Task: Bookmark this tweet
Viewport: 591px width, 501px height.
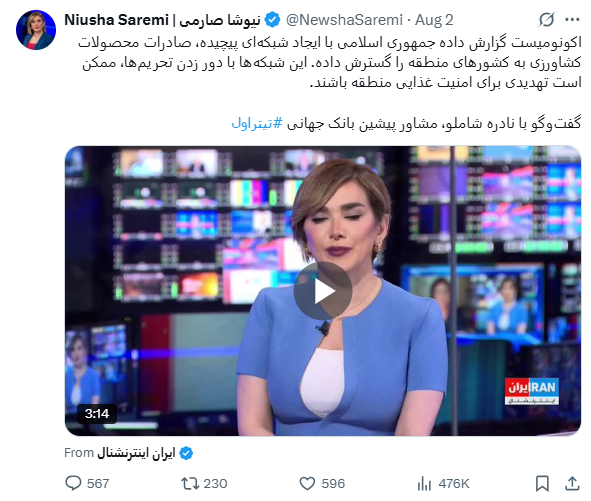Action: tap(542, 483)
